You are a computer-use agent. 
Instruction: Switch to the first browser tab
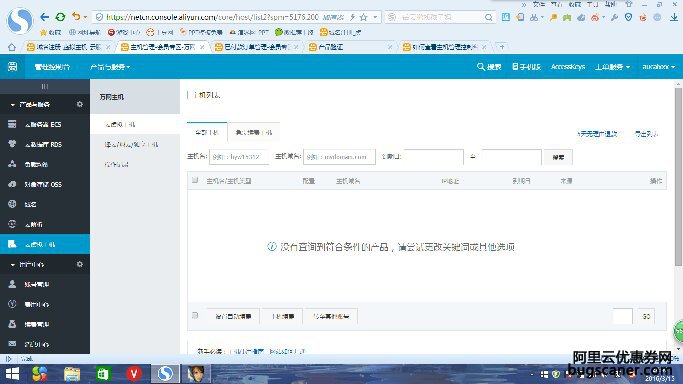click(68, 47)
